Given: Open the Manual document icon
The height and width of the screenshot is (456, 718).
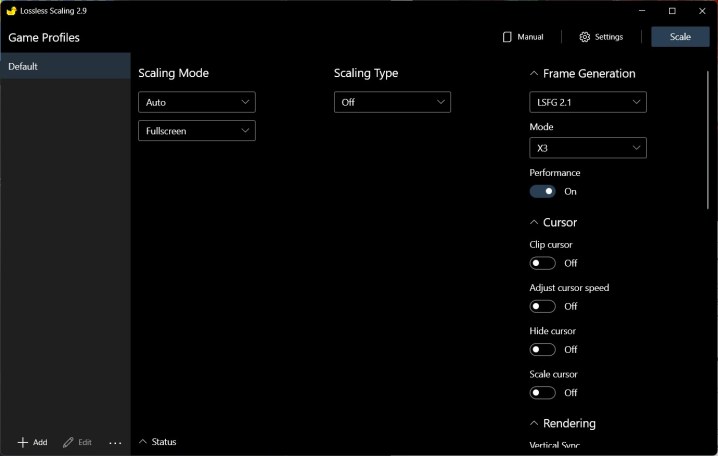Looking at the screenshot, I should (x=507, y=37).
